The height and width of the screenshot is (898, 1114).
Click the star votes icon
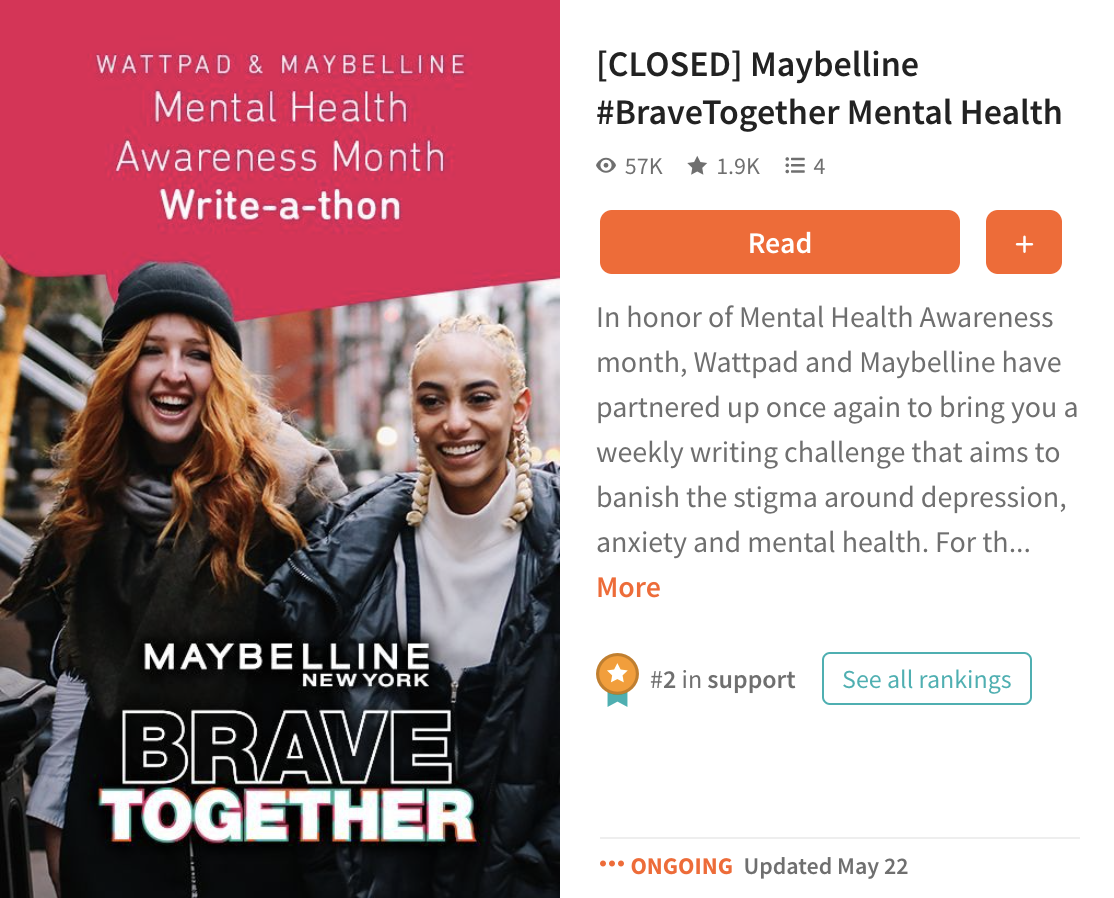click(697, 166)
